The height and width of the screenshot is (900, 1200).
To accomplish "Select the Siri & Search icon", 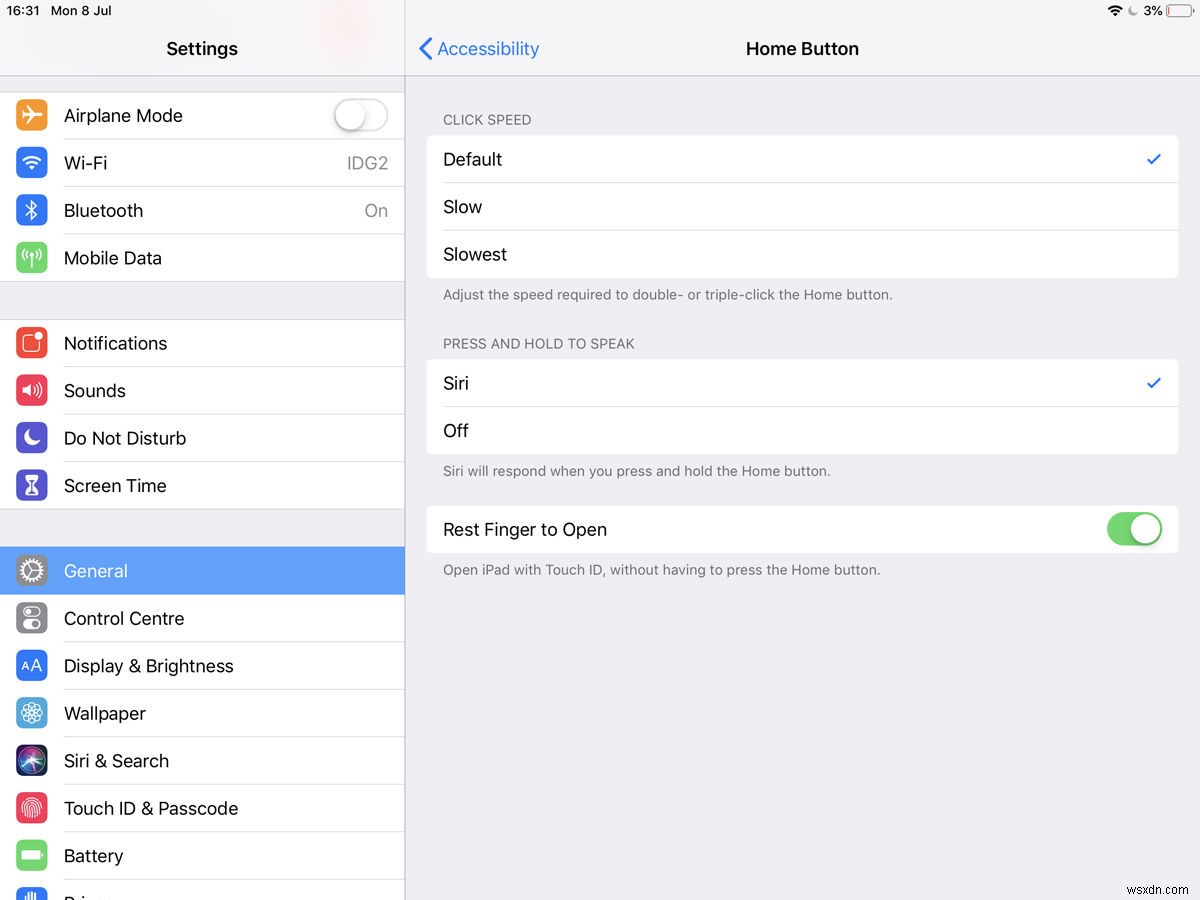I will pos(31,760).
